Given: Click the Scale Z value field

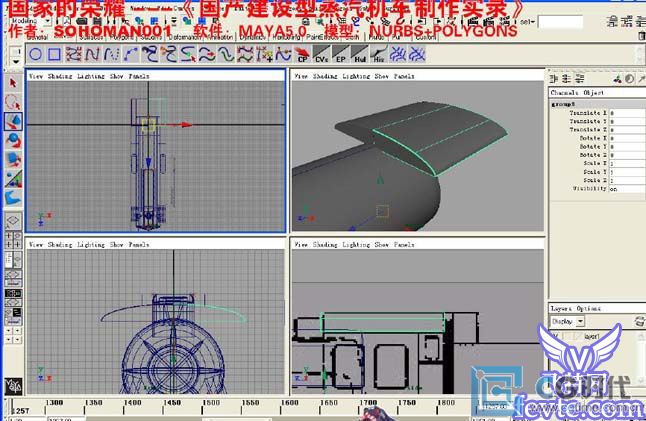Looking at the screenshot, I should pyautogui.click(x=627, y=180).
